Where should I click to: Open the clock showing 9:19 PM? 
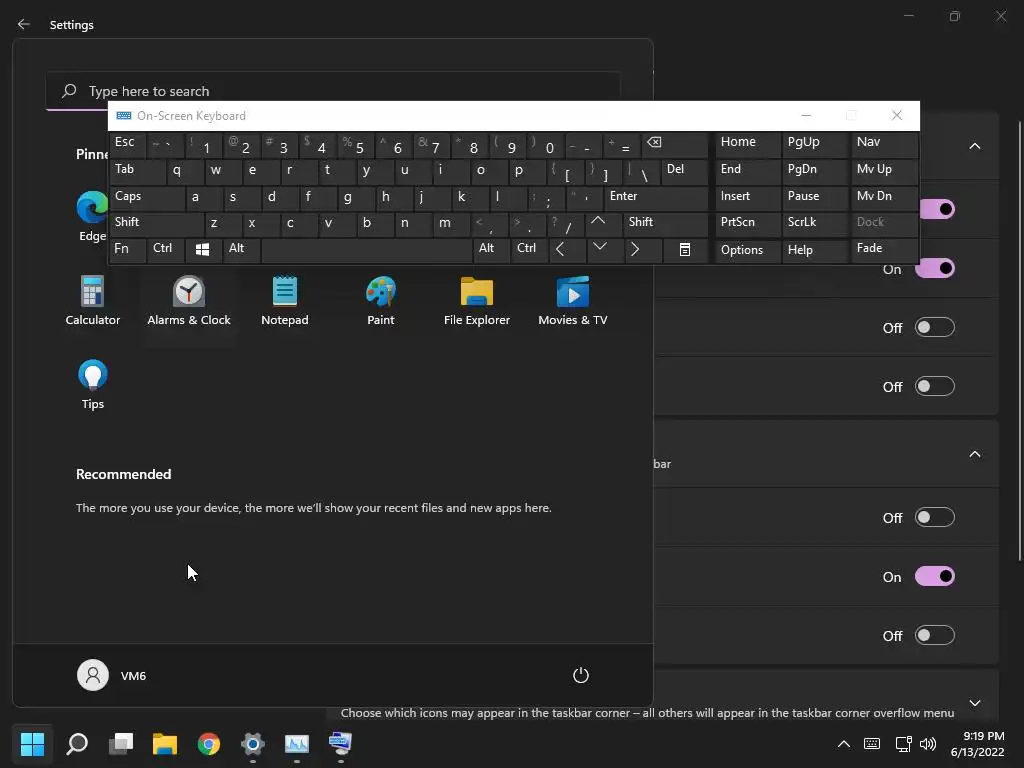click(x=978, y=744)
